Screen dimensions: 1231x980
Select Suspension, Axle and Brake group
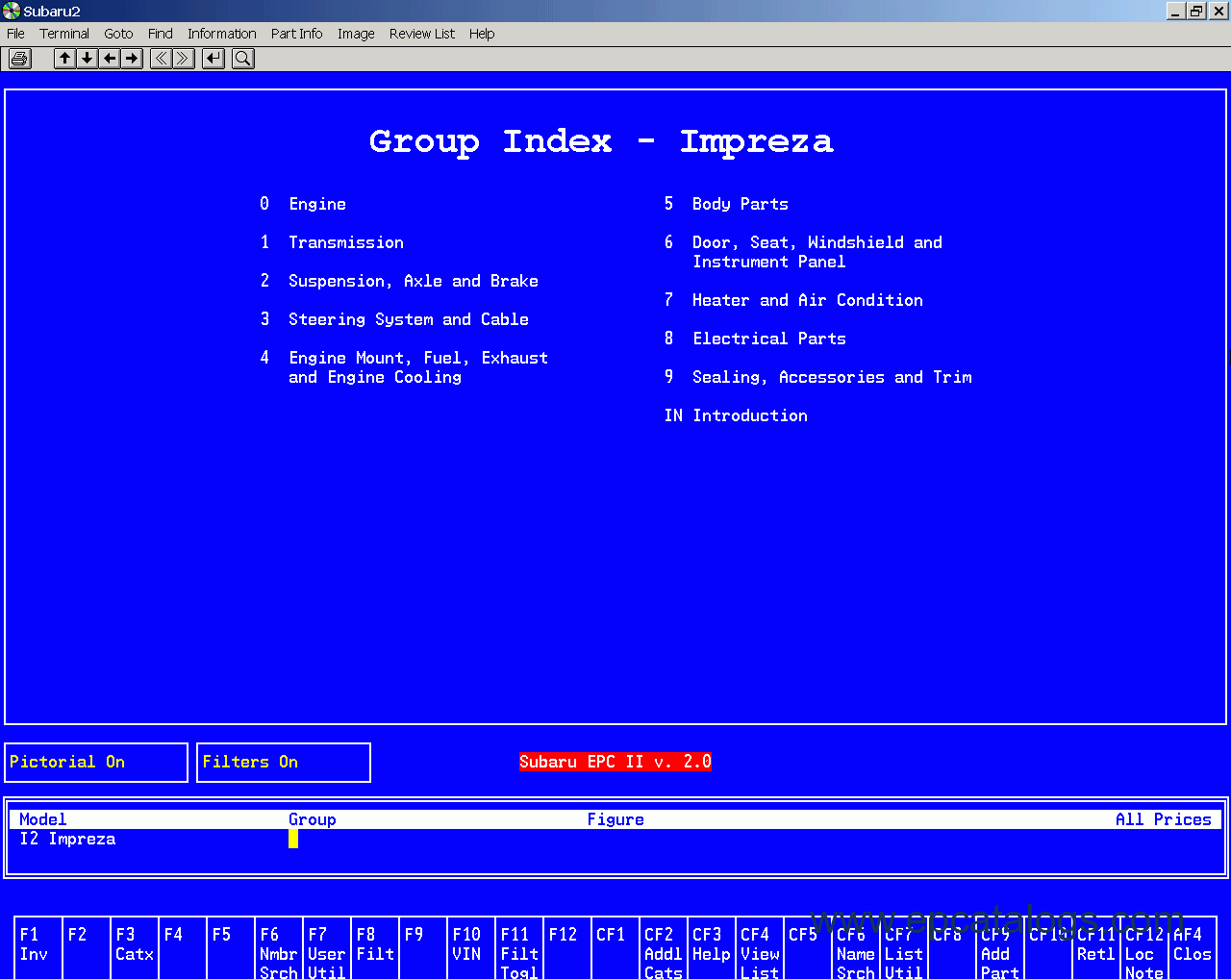399,281
